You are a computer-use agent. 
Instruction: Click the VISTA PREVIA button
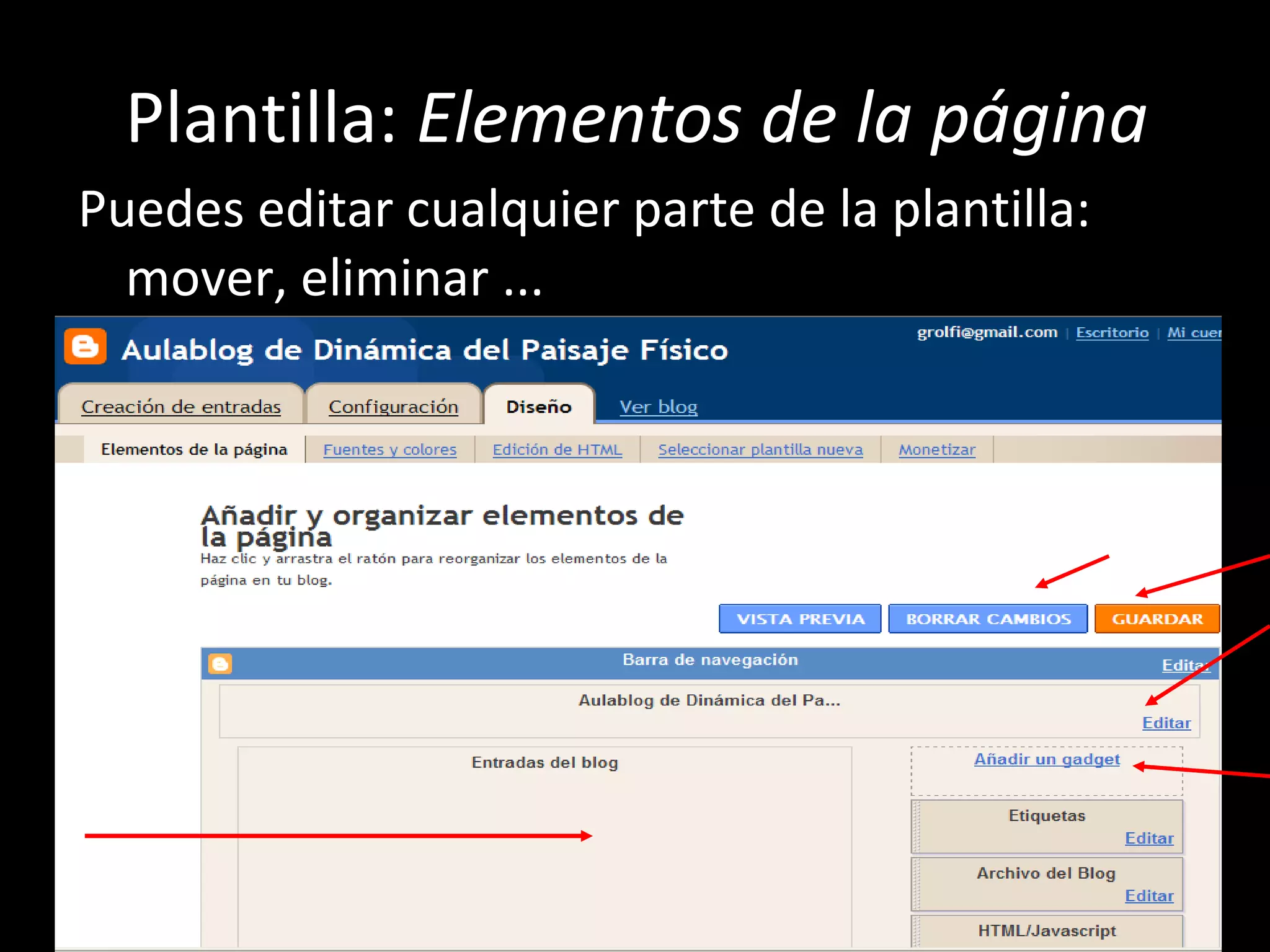(800, 619)
